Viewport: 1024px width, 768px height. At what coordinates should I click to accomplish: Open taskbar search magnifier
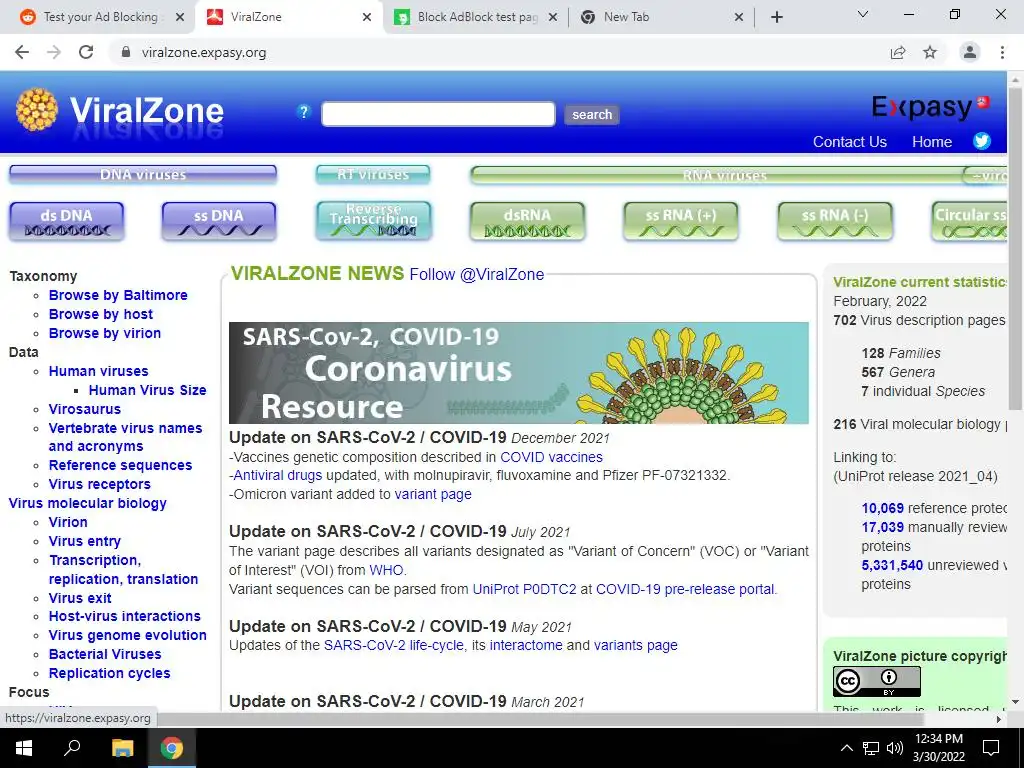click(72, 747)
